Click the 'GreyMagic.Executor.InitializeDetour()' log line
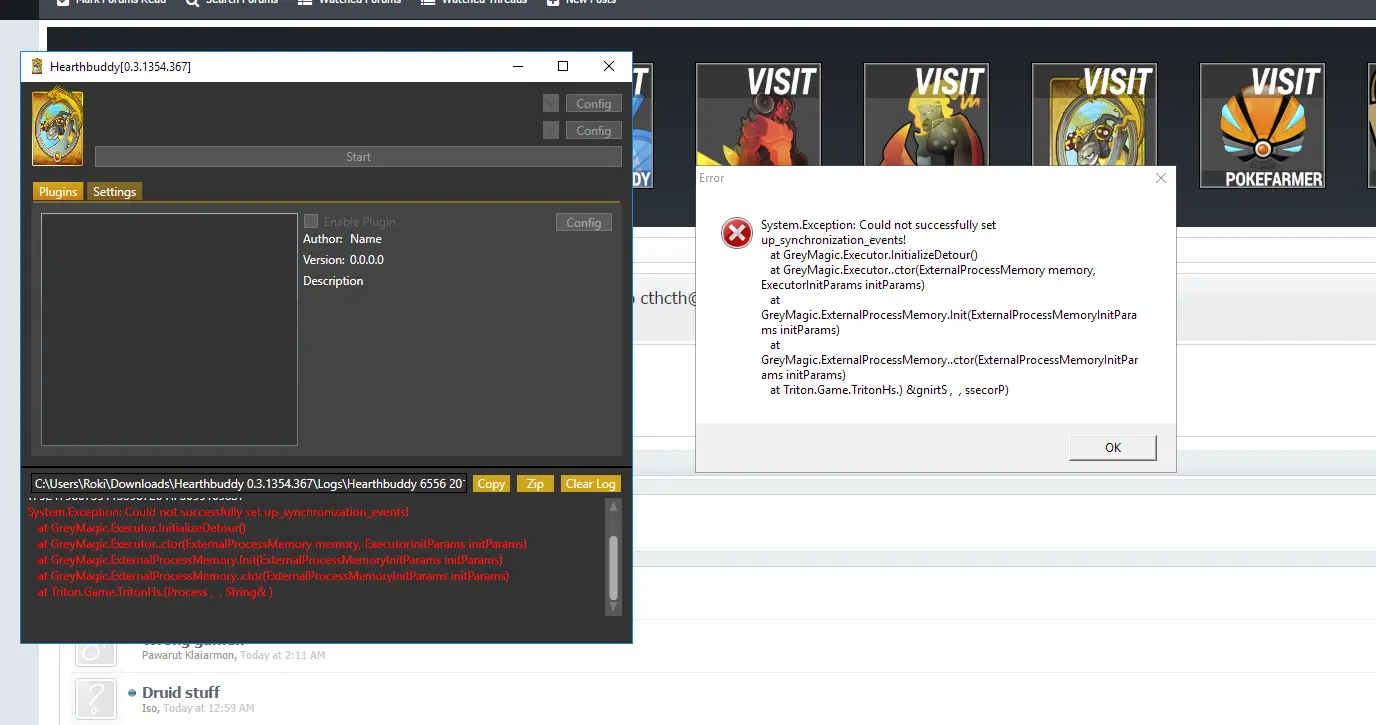This screenshot has height=725, width=1376. [141, 528]
